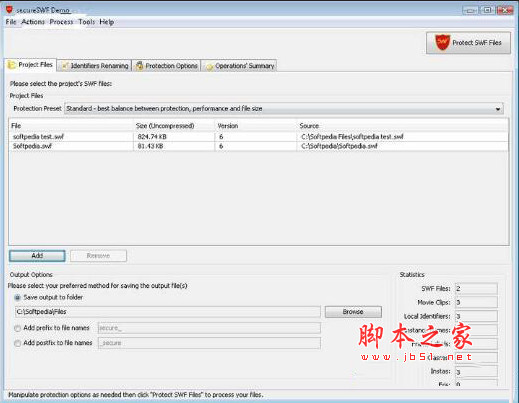Expand the Protection Preset dropdown
This screenshot has height=403, width=519.
[x=498, y=109]
